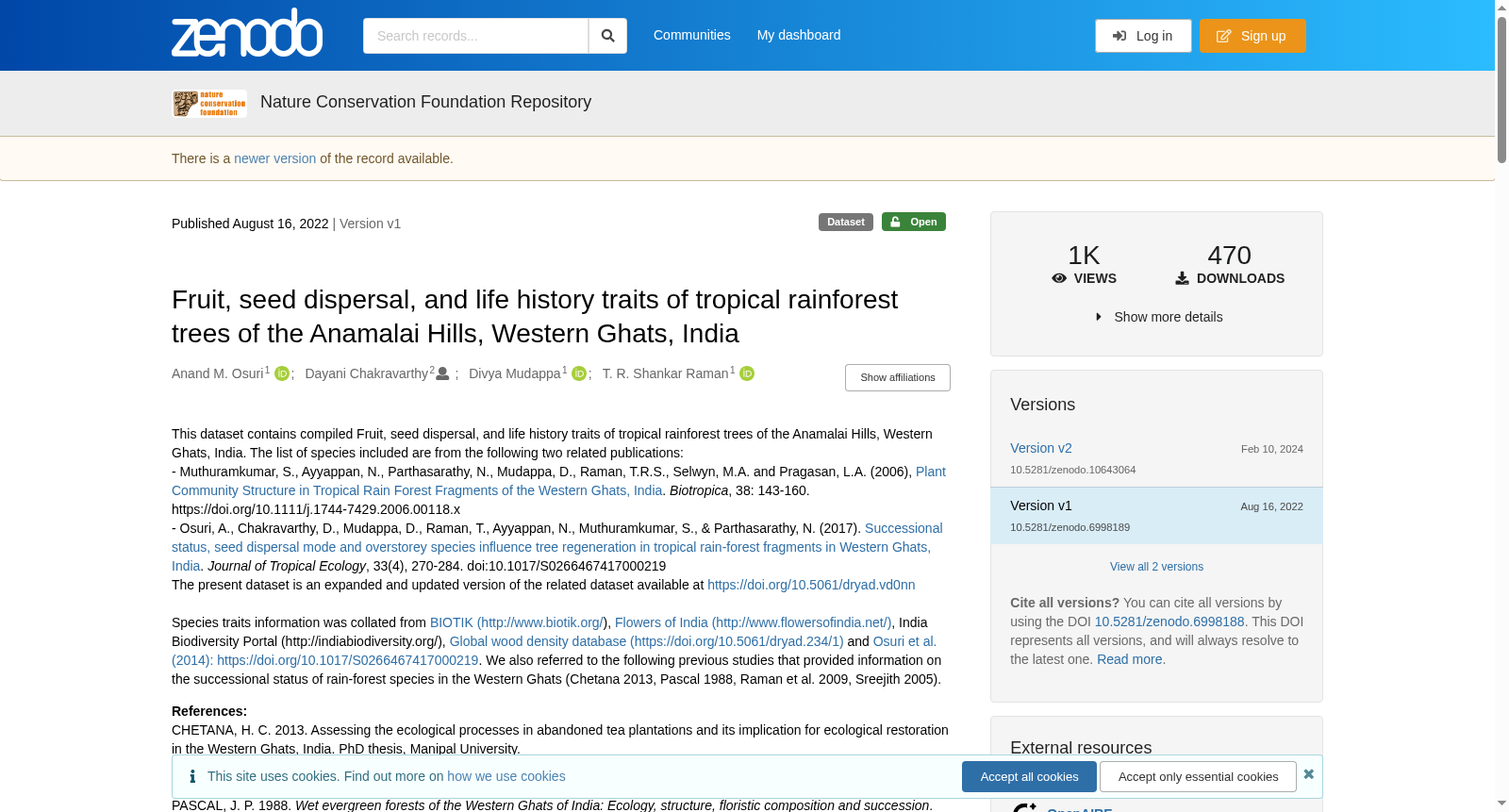Open Anand M. Osuri's ORCID icon

coord(282,374)
